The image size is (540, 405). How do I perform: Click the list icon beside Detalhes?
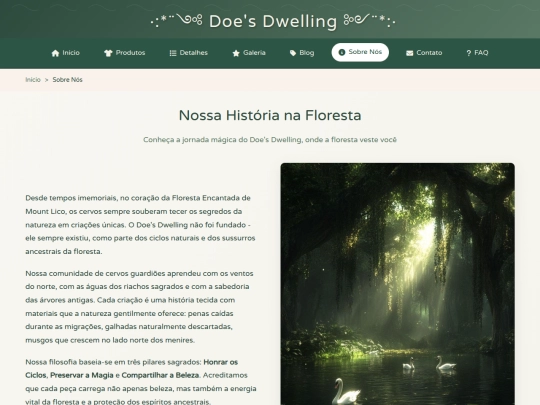[x=173, y=53]
